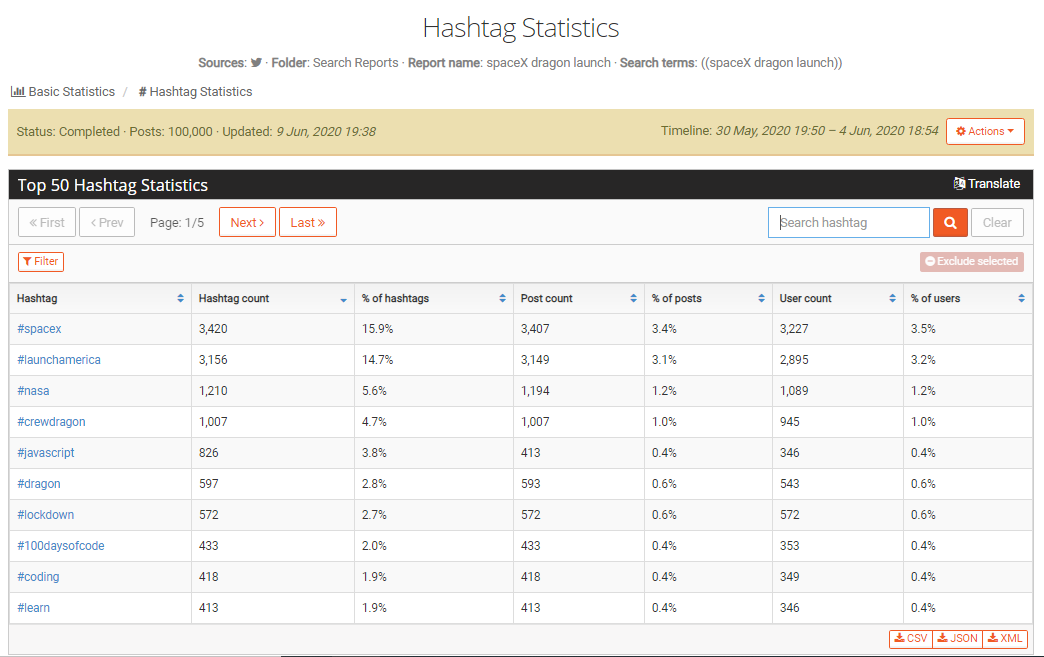Export table as XML
The image size is (1044, 657).
pos(1005,638)
